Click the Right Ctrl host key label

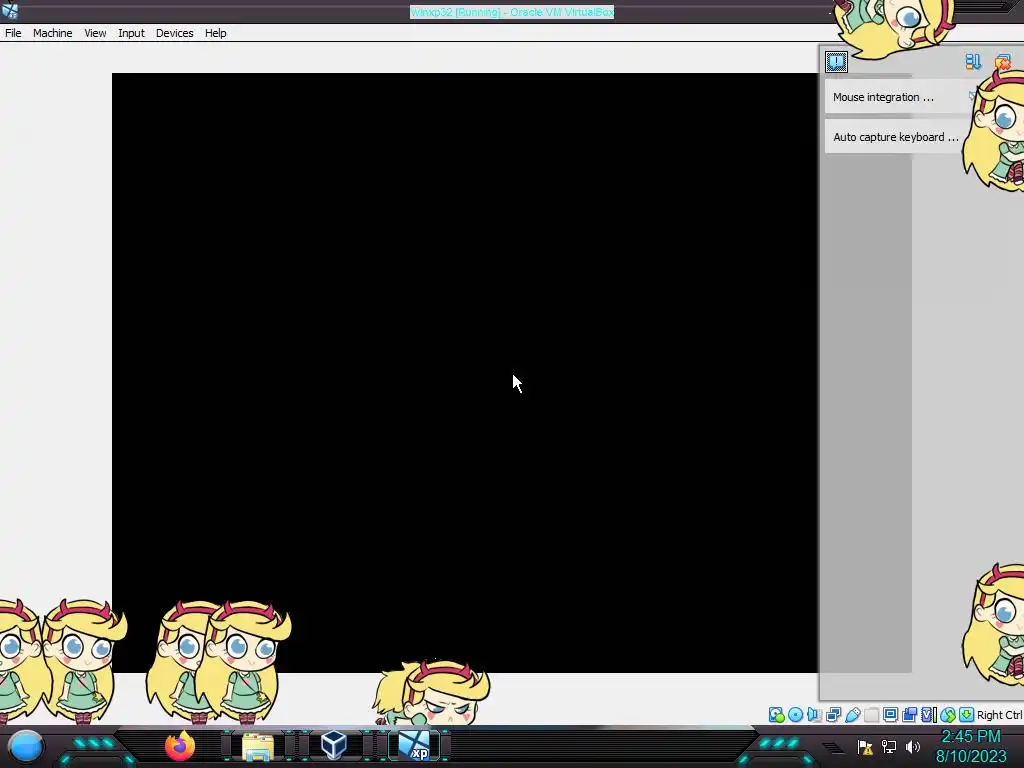(999, 715)
